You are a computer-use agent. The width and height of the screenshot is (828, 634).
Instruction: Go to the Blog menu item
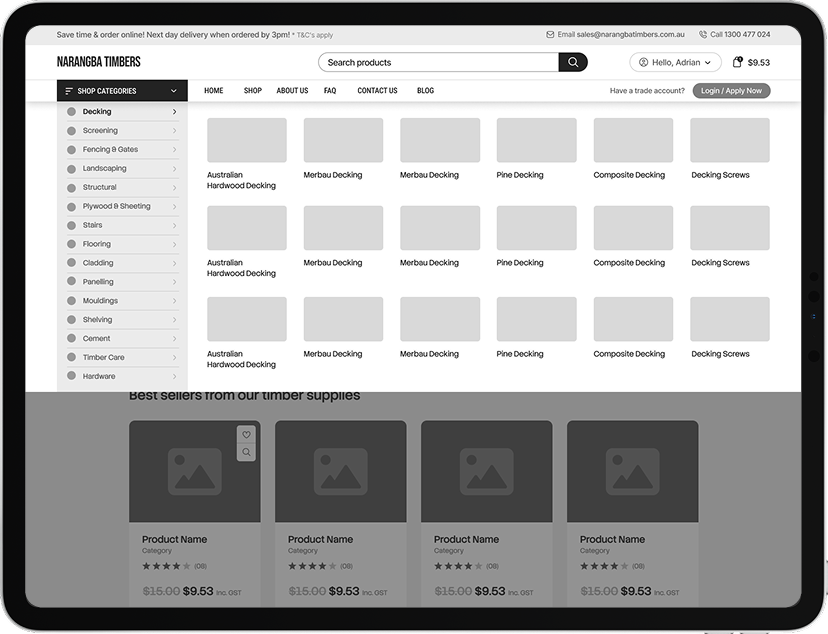click(x=425, y=91)
